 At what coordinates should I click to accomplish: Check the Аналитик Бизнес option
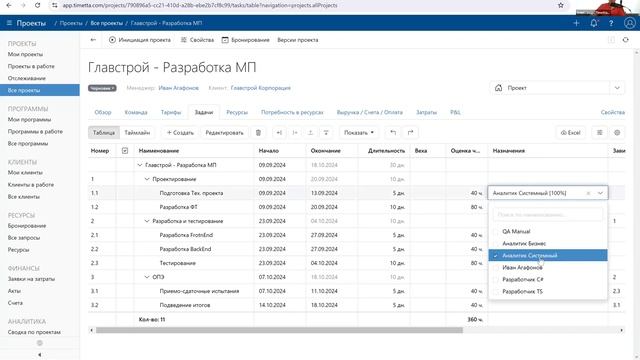496,244
